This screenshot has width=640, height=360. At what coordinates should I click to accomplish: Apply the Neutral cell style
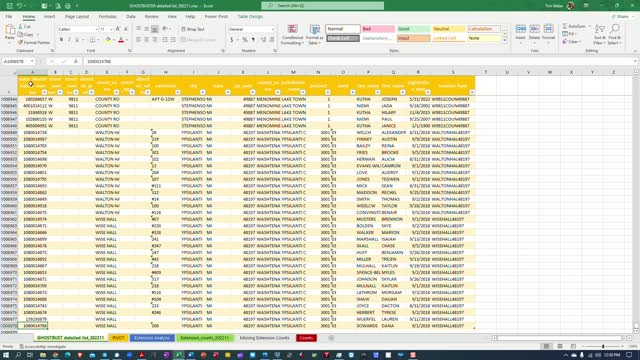[448, 29]
